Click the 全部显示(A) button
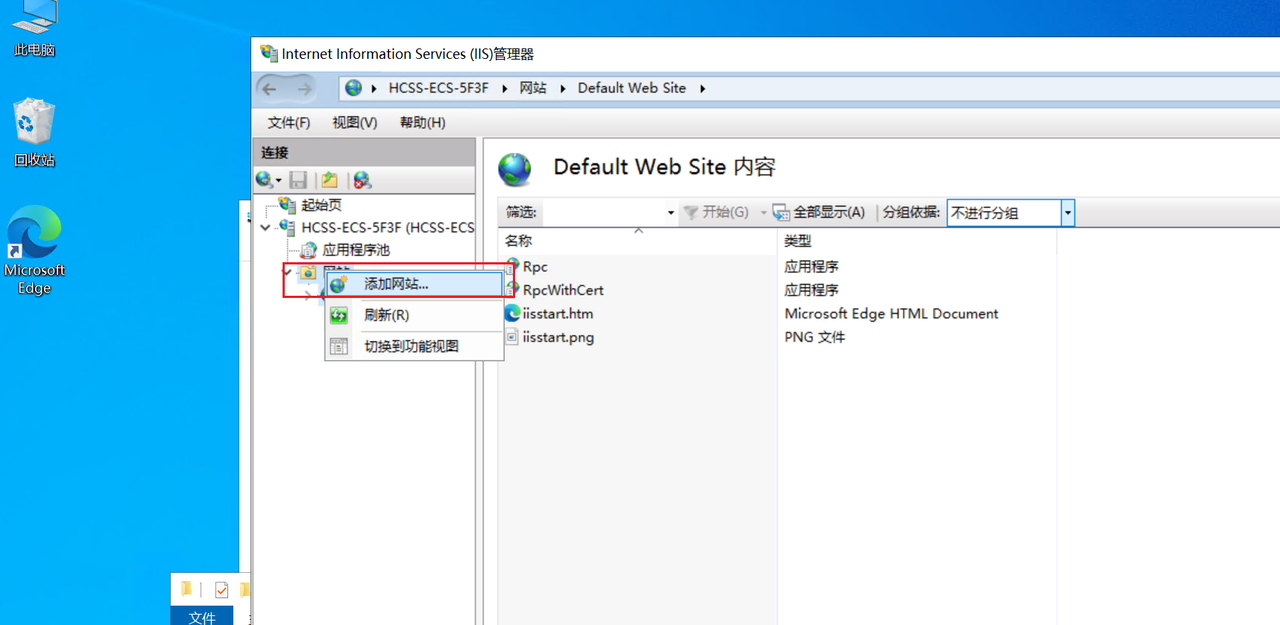This screenshot has height=625, width=1280. point(819,212)
